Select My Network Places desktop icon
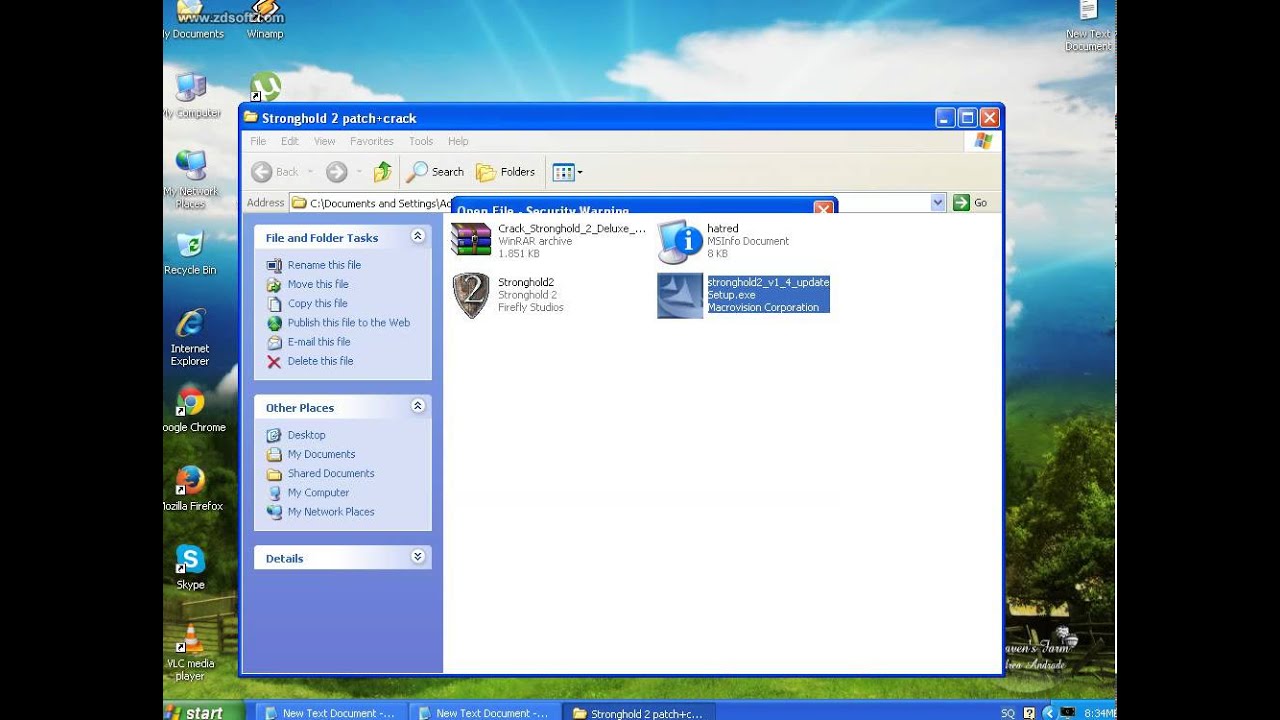Image resolution: width=1280 pixels, height=720 pixels. (191, 180)
